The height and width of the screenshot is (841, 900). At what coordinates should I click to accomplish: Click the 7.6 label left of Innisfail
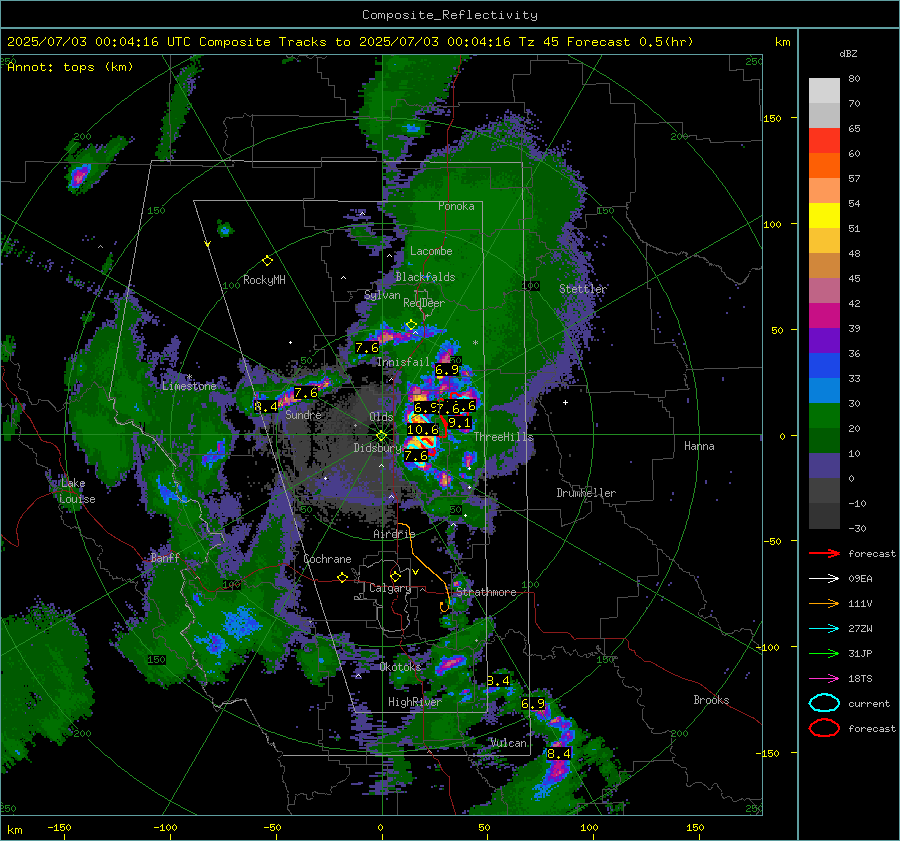pyautogui.click(x=367, y=347)
